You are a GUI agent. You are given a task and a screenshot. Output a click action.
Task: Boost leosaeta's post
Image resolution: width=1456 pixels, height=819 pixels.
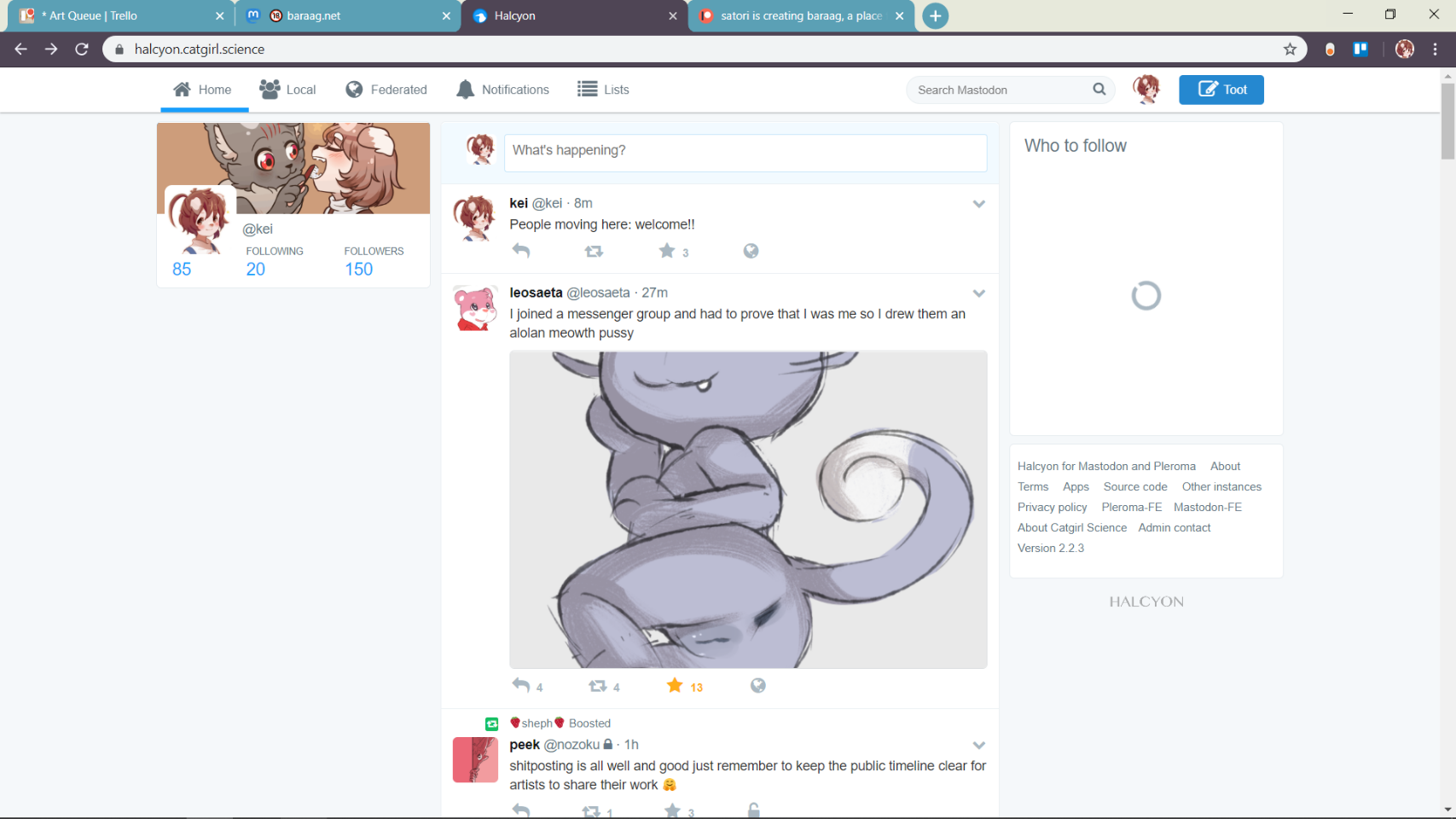click(598, 686)
